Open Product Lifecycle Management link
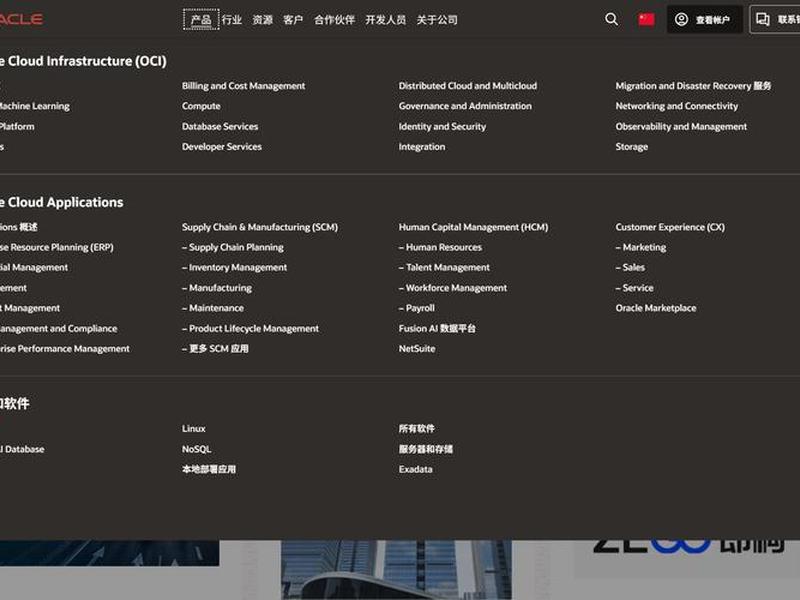The image size is (800, 600). (x=250, y=329)
